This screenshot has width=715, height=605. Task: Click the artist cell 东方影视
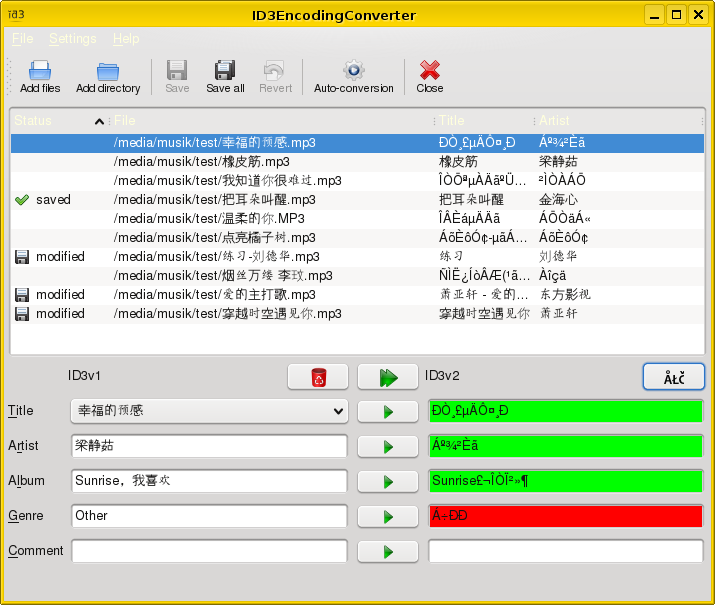pyautogui.click(x=565, y=295)
